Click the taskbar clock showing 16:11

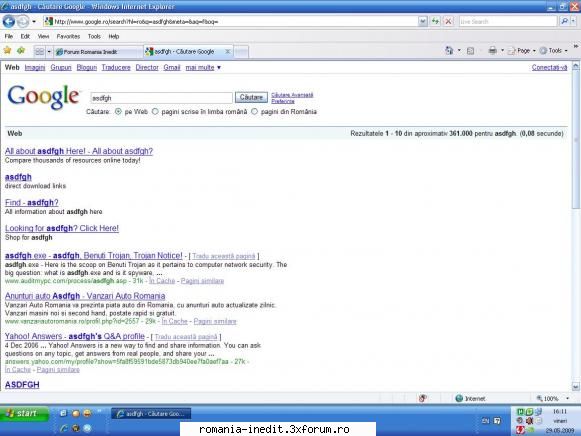(560, 412)
